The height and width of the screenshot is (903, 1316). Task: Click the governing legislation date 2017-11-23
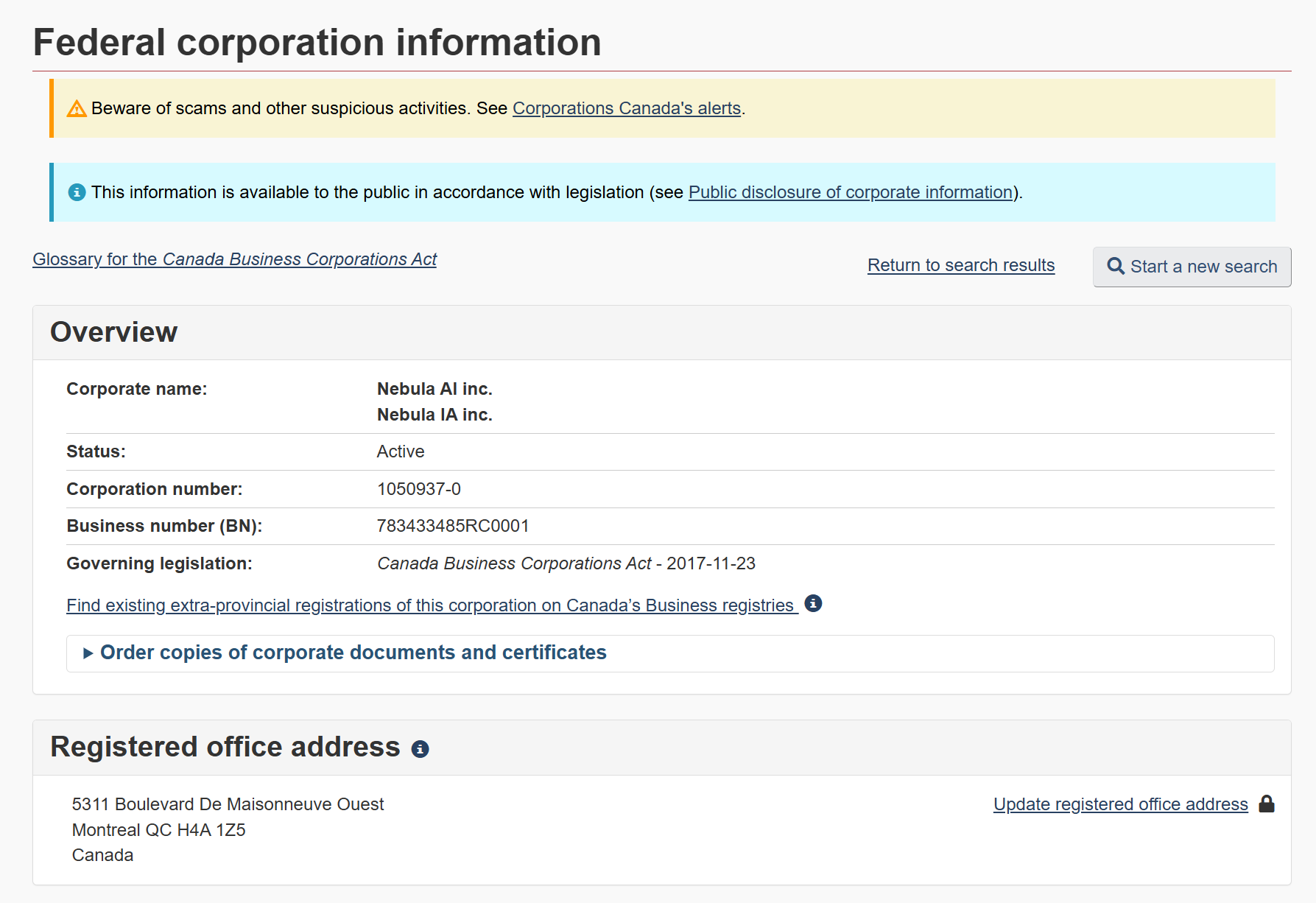tap(711, 563)
